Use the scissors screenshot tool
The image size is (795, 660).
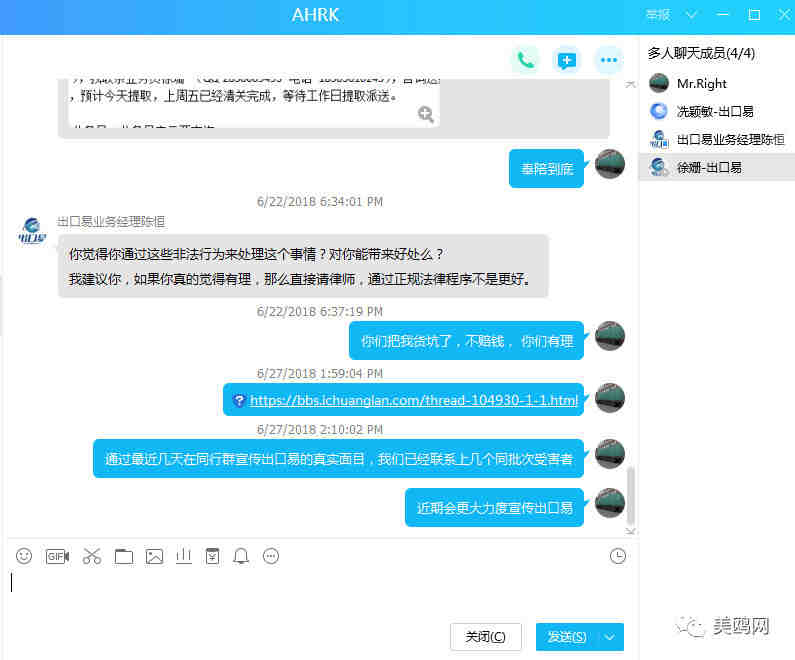pos(92,556)
